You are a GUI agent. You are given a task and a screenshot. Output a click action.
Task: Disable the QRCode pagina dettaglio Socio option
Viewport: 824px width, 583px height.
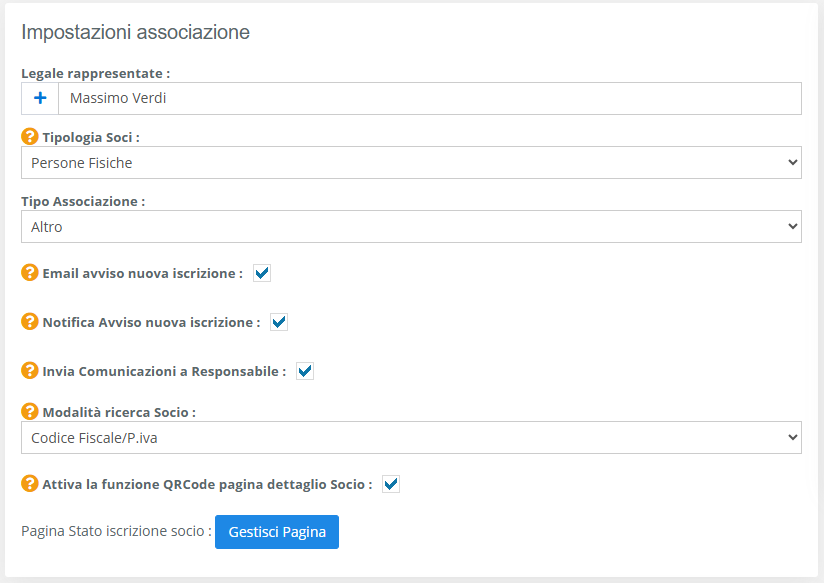pos(390,483)
